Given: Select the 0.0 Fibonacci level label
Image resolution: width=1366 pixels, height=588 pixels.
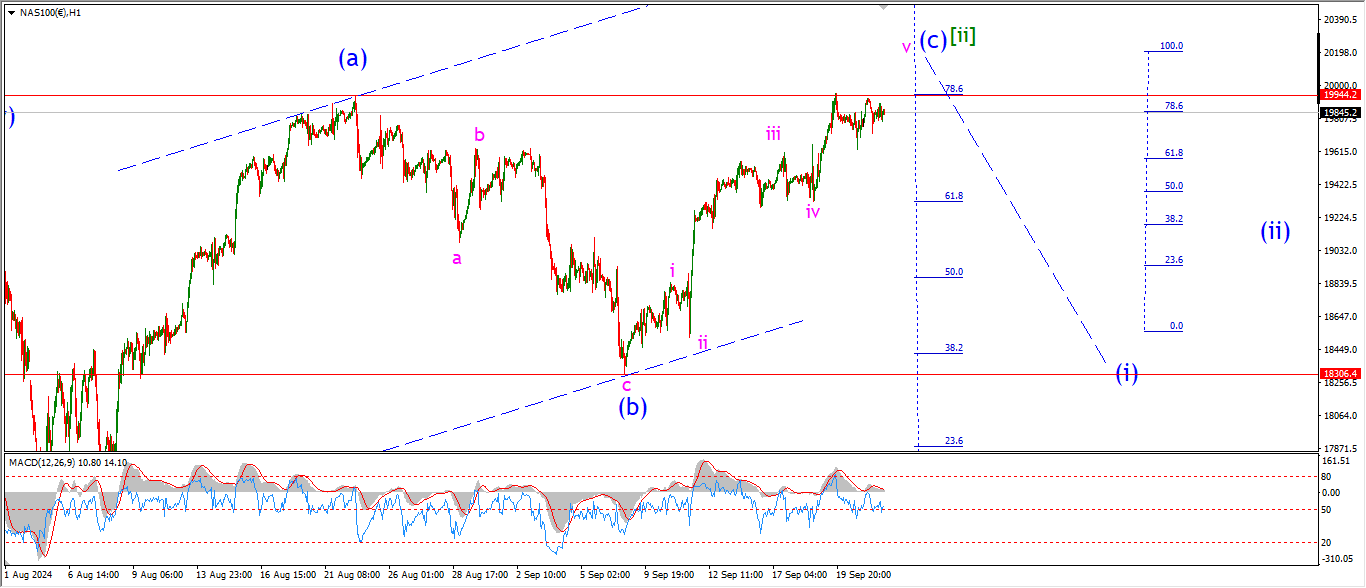Looking at the screenshot, I should point(1176,326).
